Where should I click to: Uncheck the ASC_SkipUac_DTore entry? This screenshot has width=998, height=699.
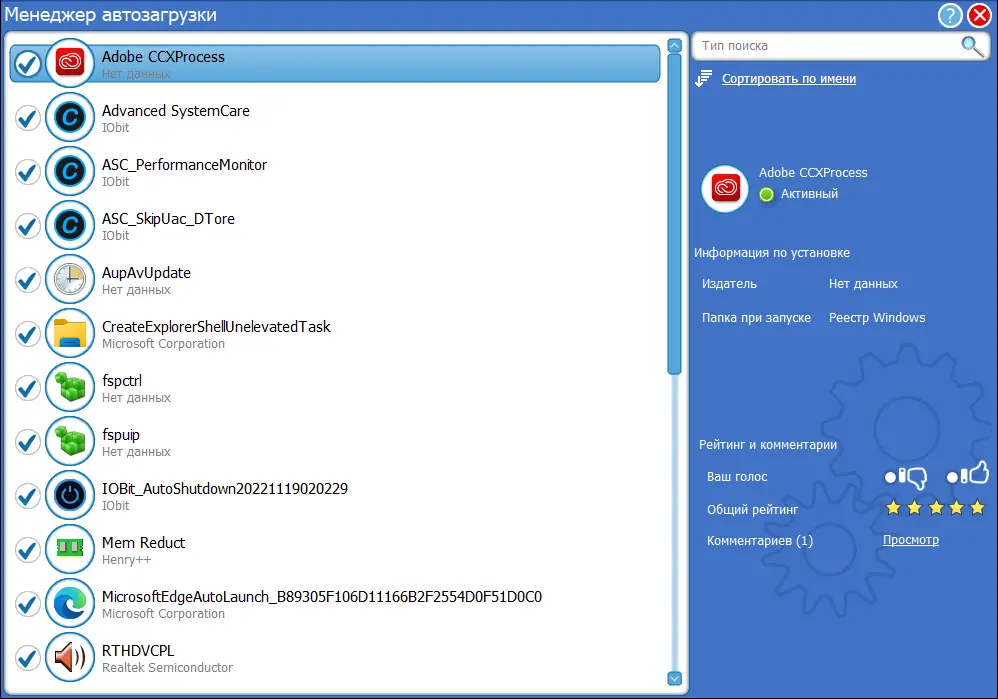pos(26,225)
